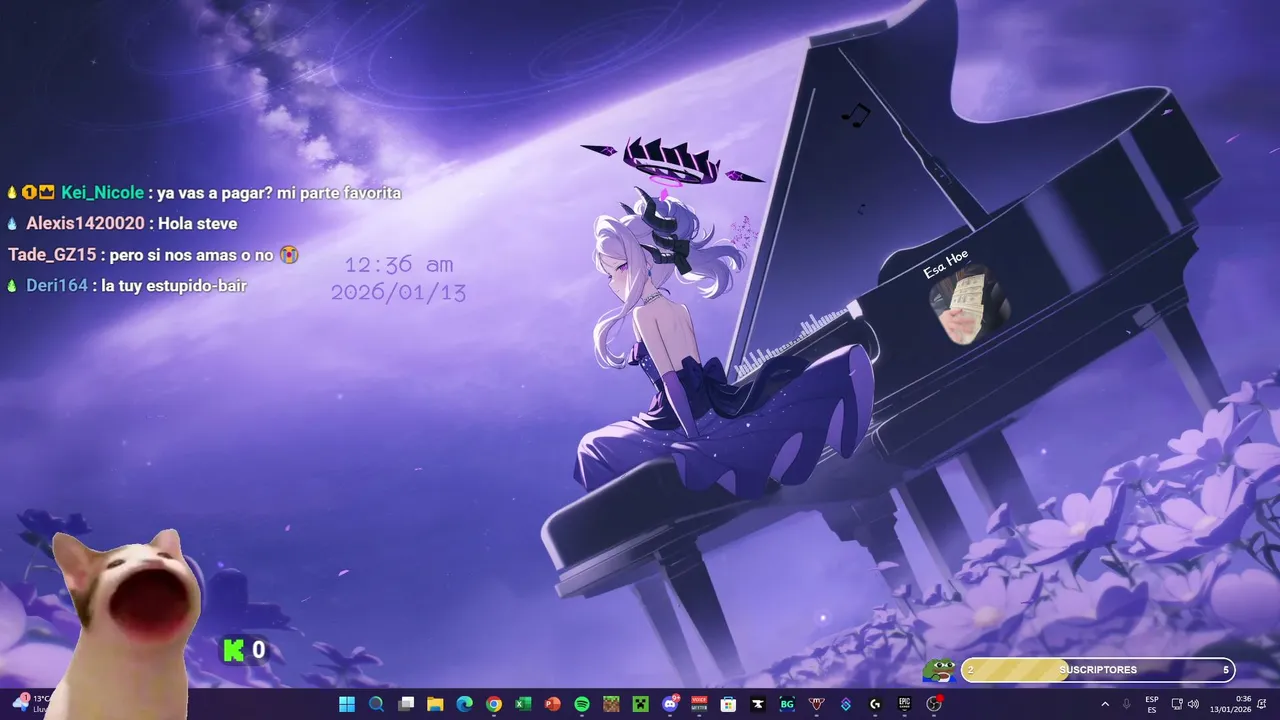Open the anvil icon app on taskbar
The image size is (1280, 720).
pyautogui.click(x=758, y=704)
